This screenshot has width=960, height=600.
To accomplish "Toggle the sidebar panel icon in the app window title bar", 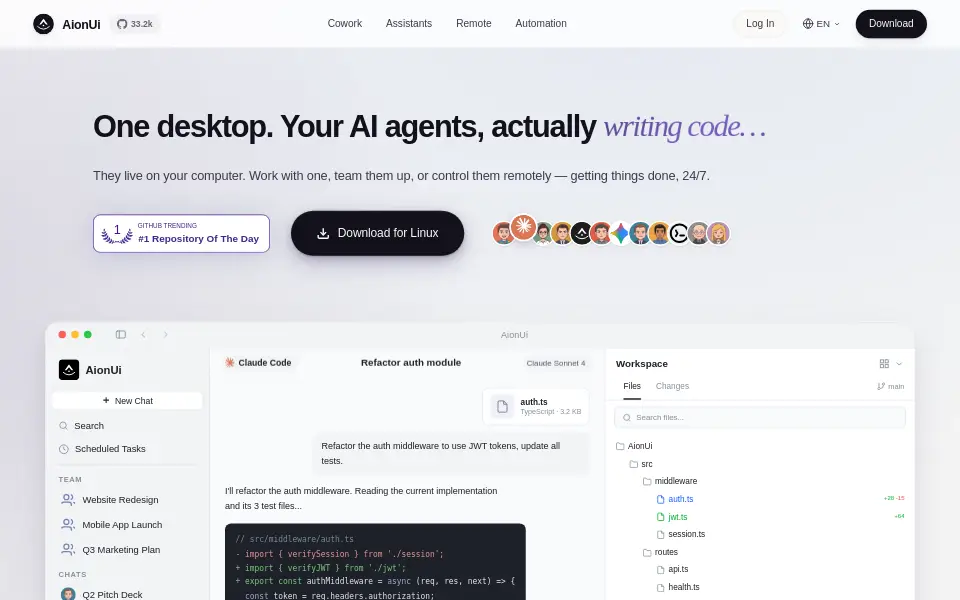I will pos(121,334).
